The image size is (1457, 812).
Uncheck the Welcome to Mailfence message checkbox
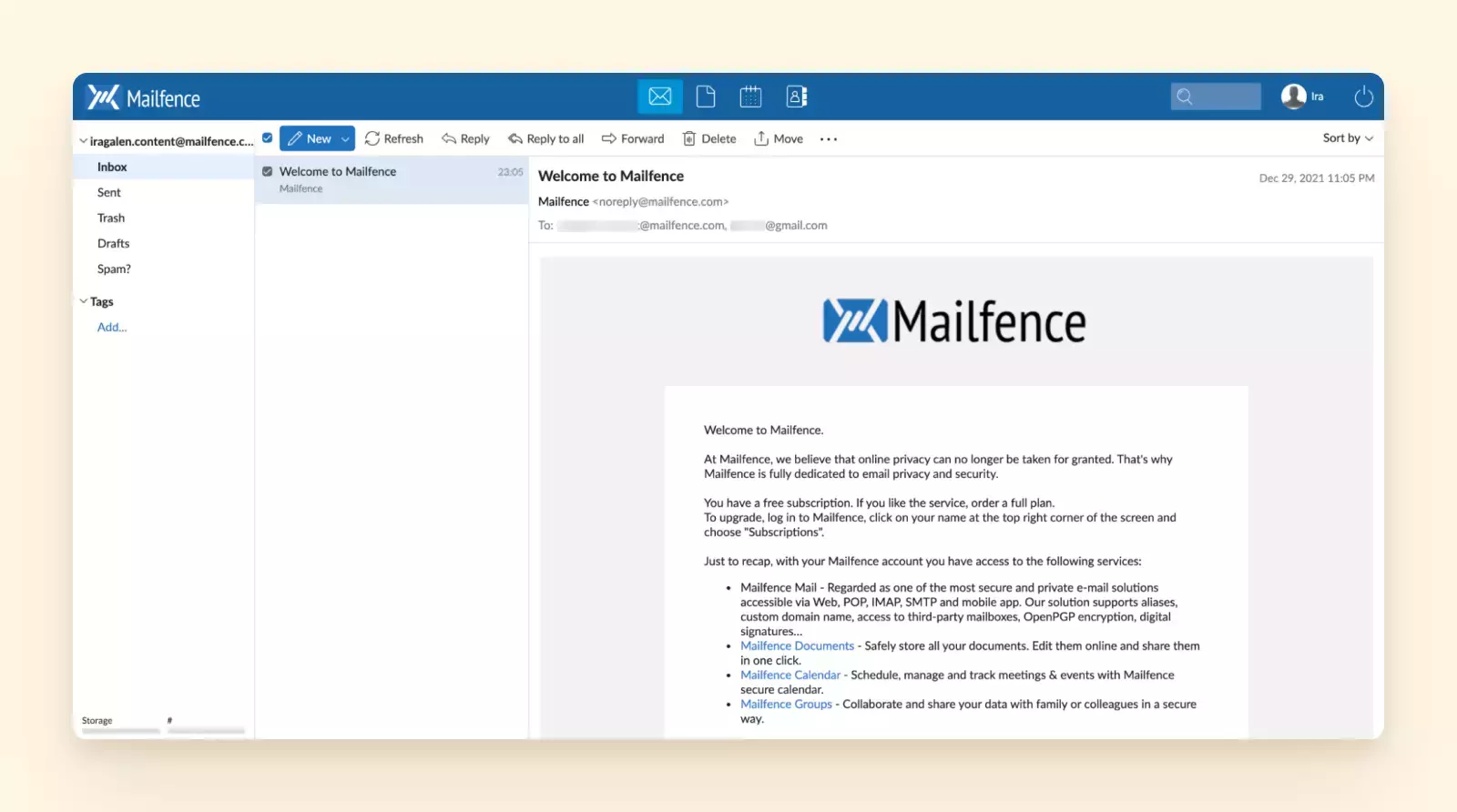[x=268, y=171]
